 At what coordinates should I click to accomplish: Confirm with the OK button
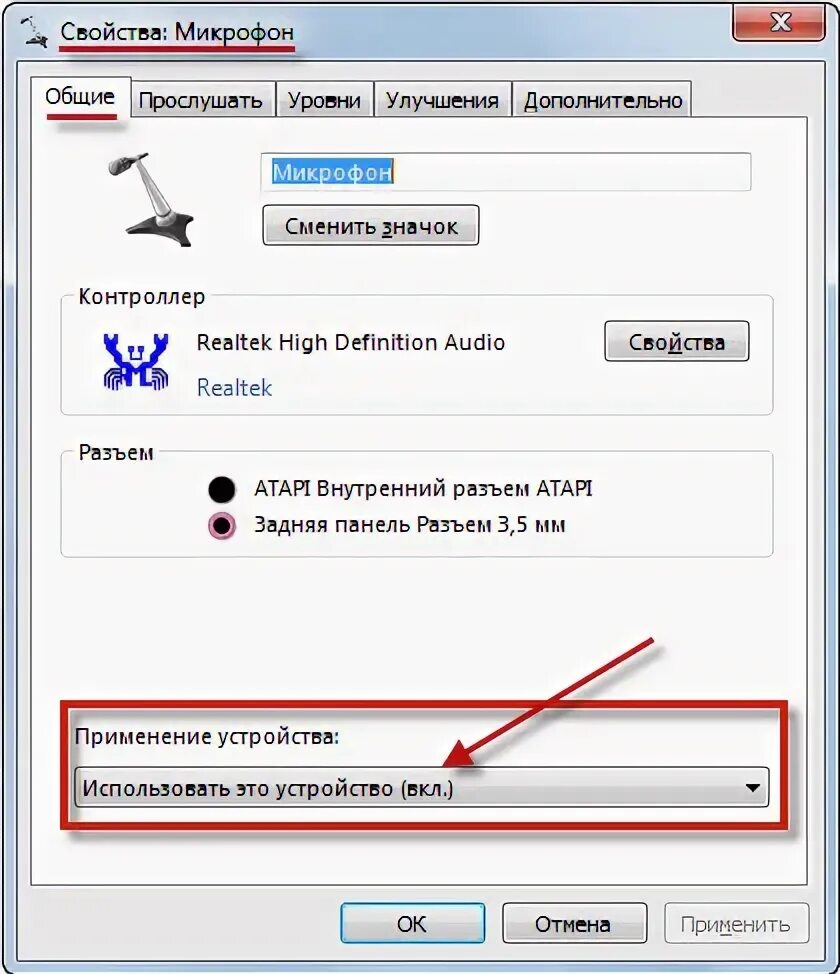[x=413, y=924]
